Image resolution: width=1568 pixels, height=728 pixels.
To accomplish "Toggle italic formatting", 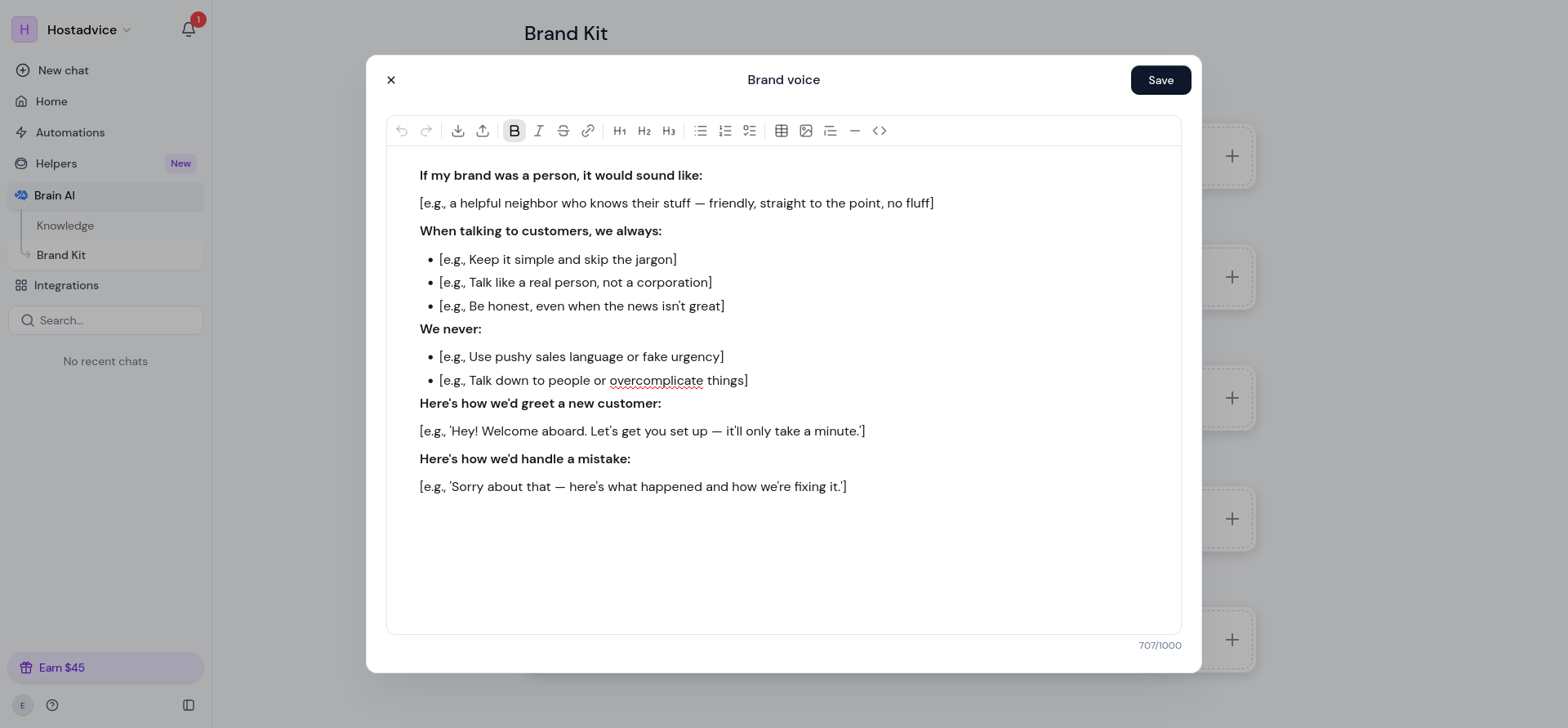I will point(539,131).
